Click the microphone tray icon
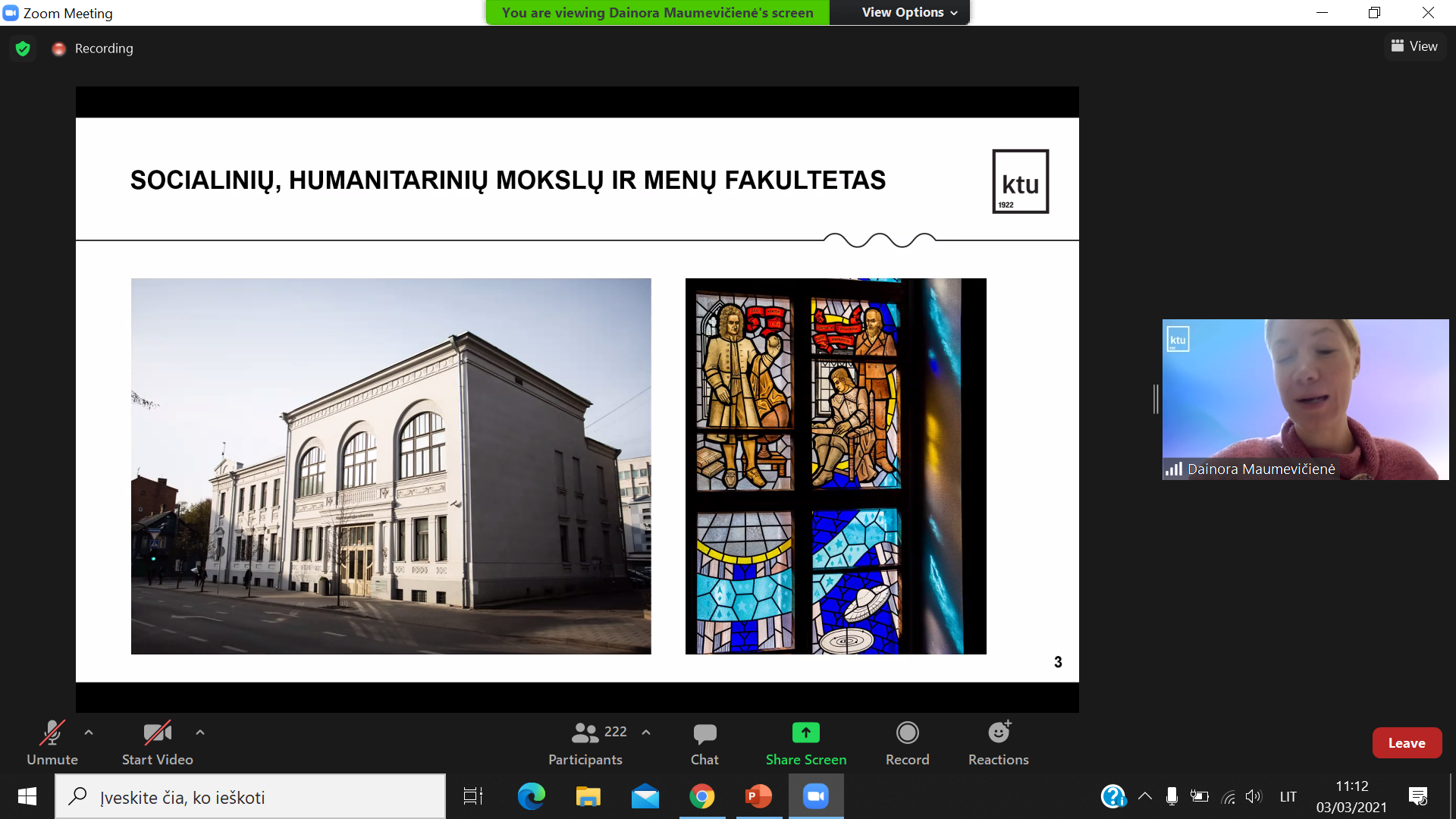Viewport: 1456px width, 819px height. [1172, 796]
